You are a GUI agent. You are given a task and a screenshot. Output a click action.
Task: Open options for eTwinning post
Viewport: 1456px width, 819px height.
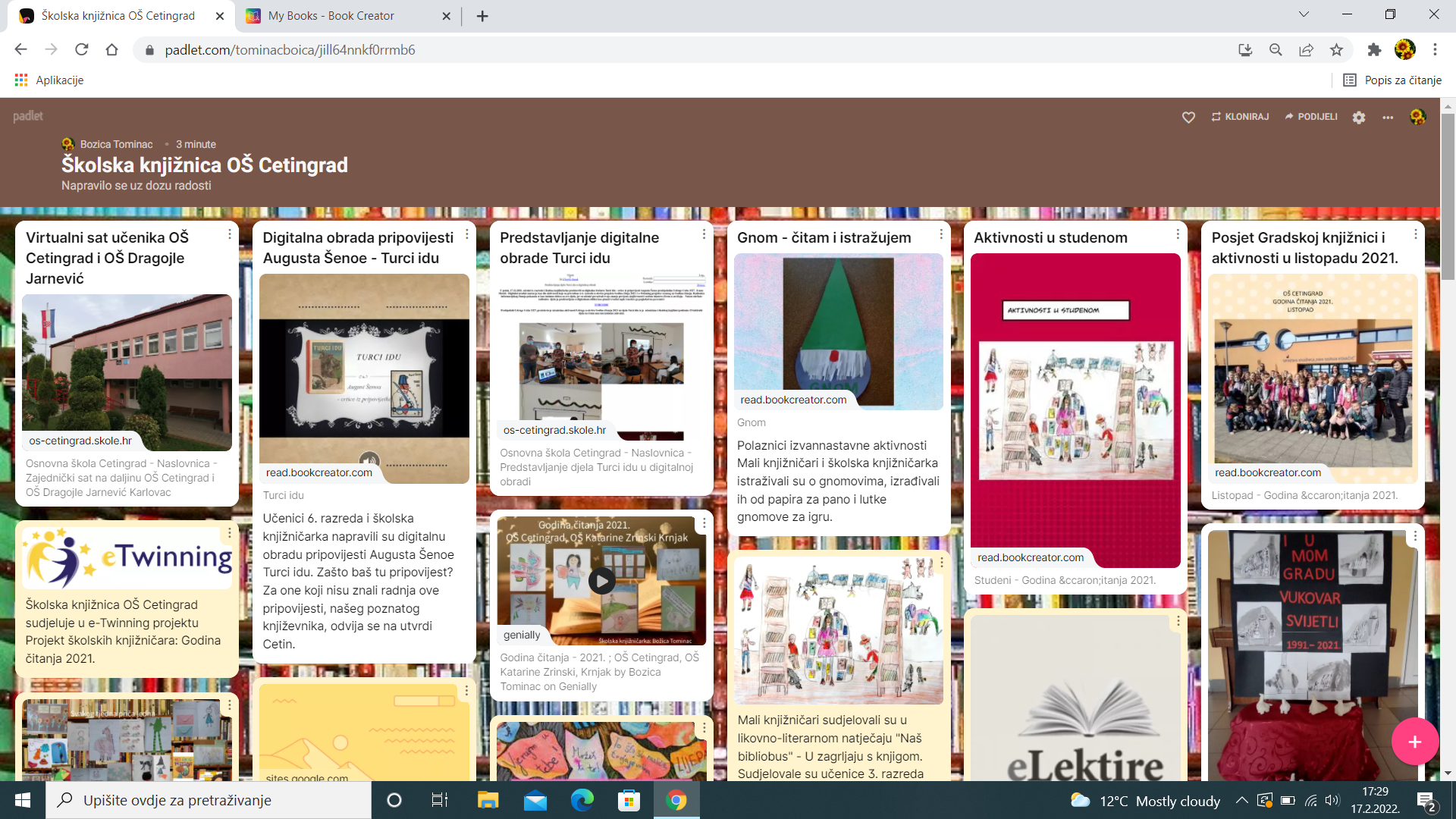tap(229, 533)
